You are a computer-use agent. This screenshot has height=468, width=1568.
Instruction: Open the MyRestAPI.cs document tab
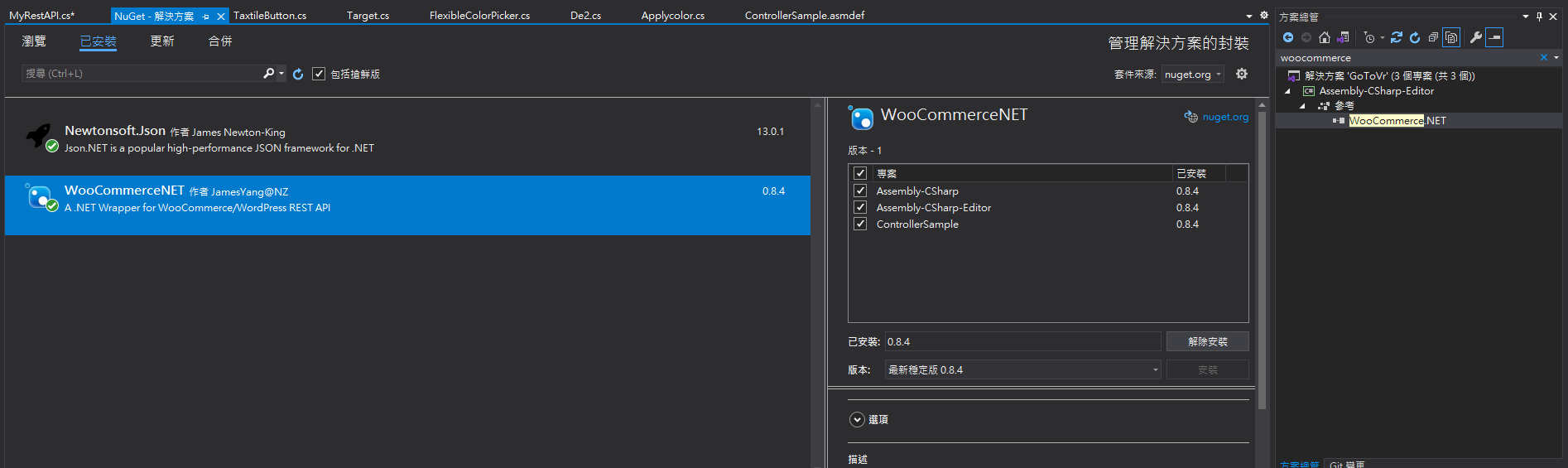(42, 16)
